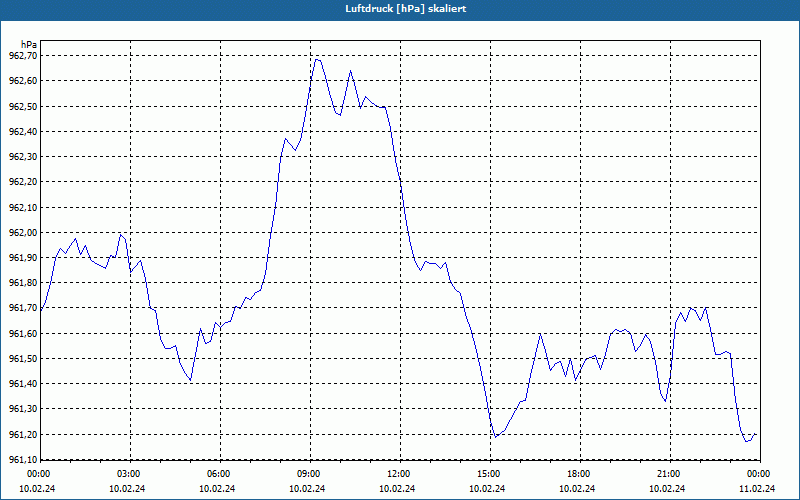
Task: Select the 961,90 y-axis label
Action: coord(23,258)
